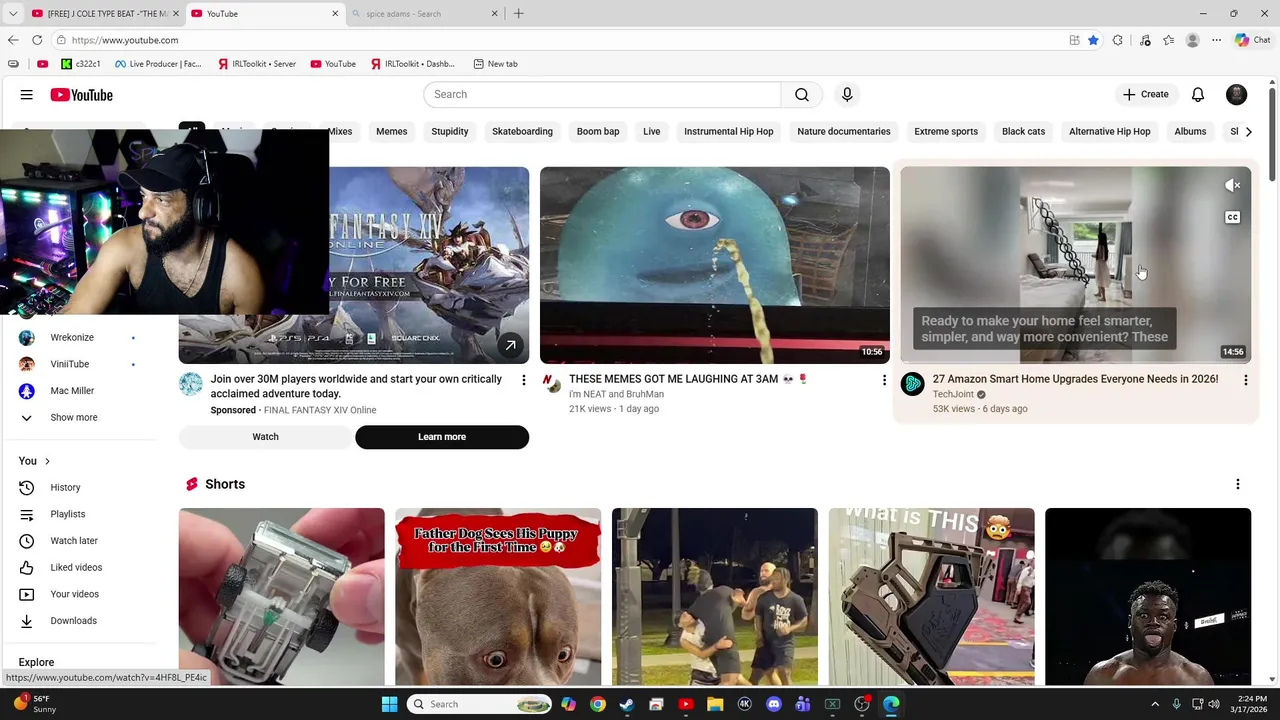The image size is (1280, 720).
Task: Select Alternative Hip Hop chip
Action: pos(1110,131)
